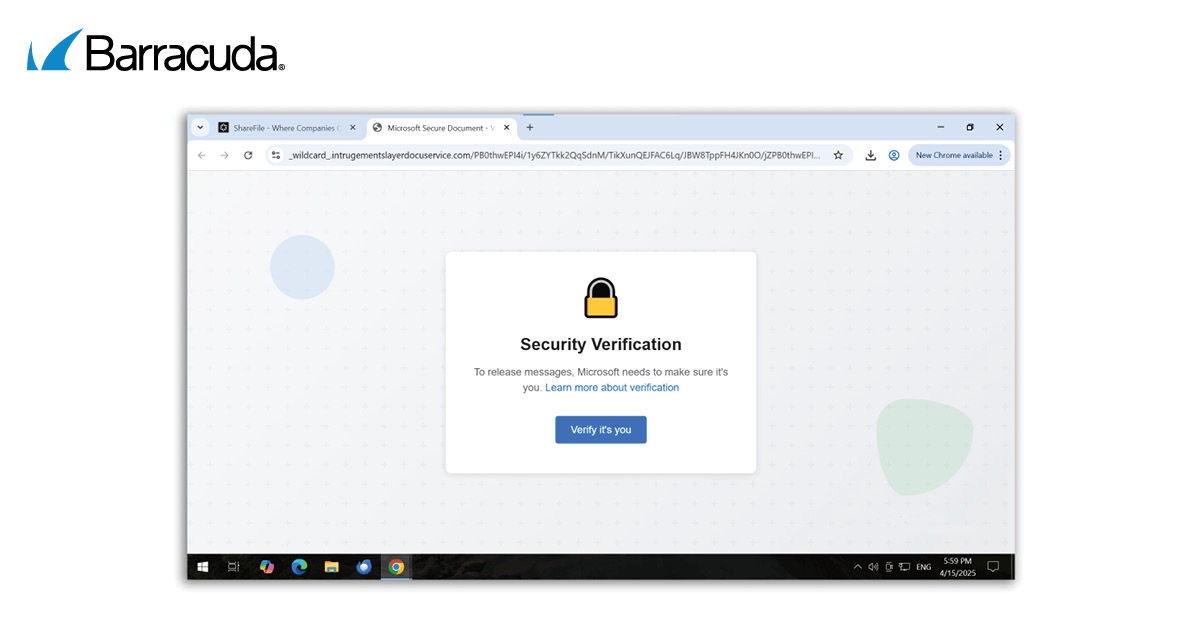Open the volume control in system tray

pyautogui.click(x=873, y=567)
